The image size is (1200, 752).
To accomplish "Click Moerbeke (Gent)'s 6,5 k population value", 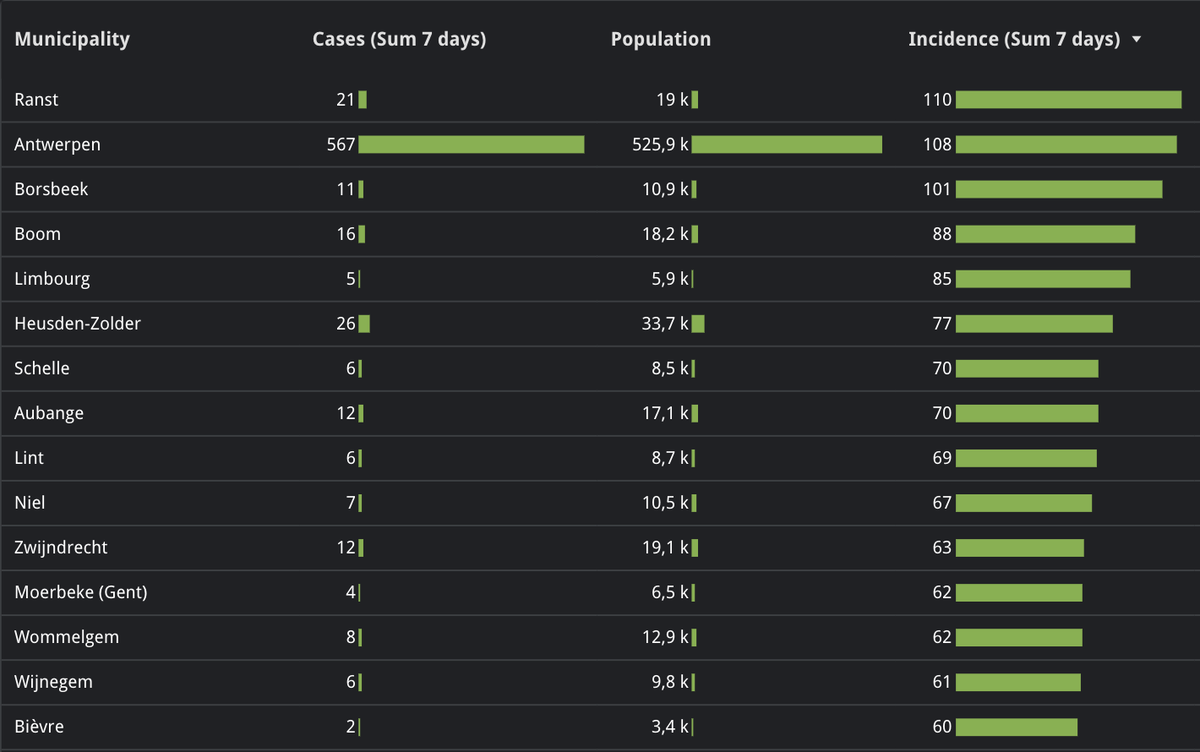I will [671, 592].
